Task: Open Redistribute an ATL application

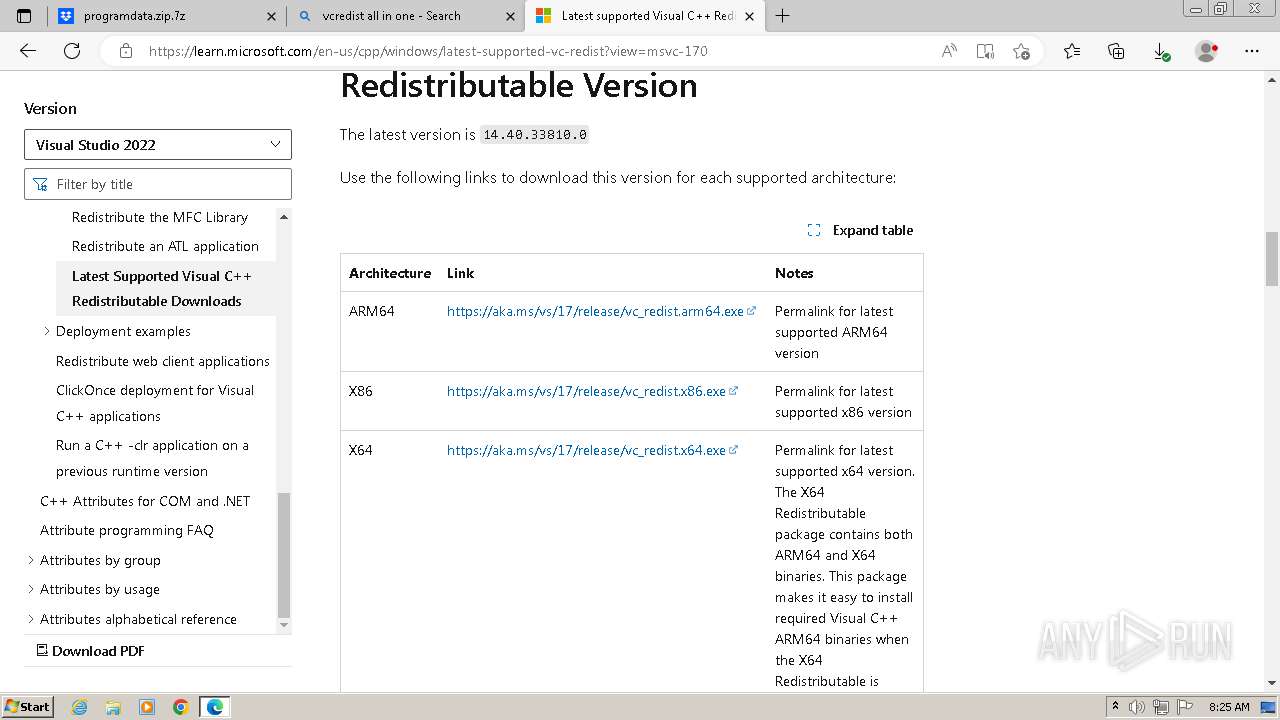Action: 165,246
